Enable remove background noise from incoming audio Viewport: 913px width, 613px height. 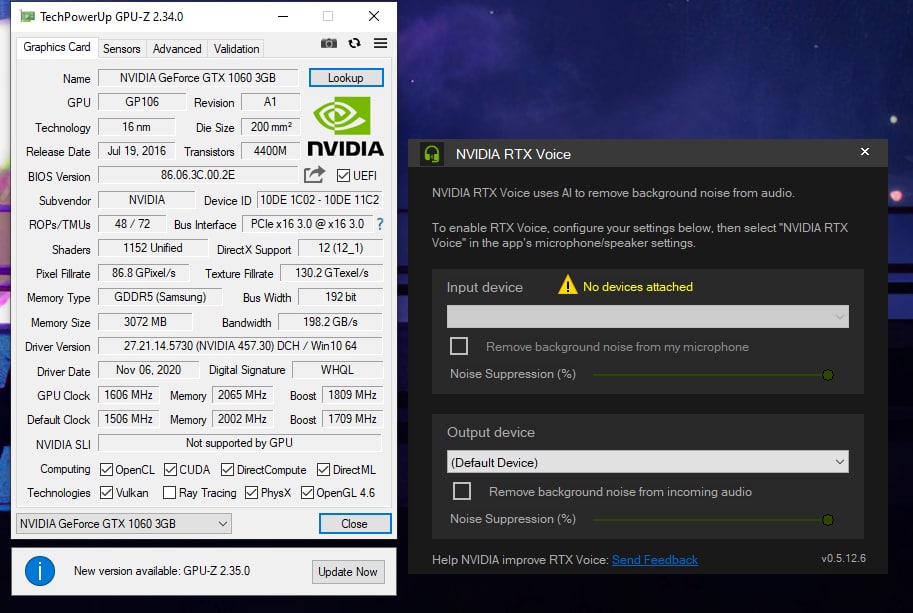(x=462, y=491)
